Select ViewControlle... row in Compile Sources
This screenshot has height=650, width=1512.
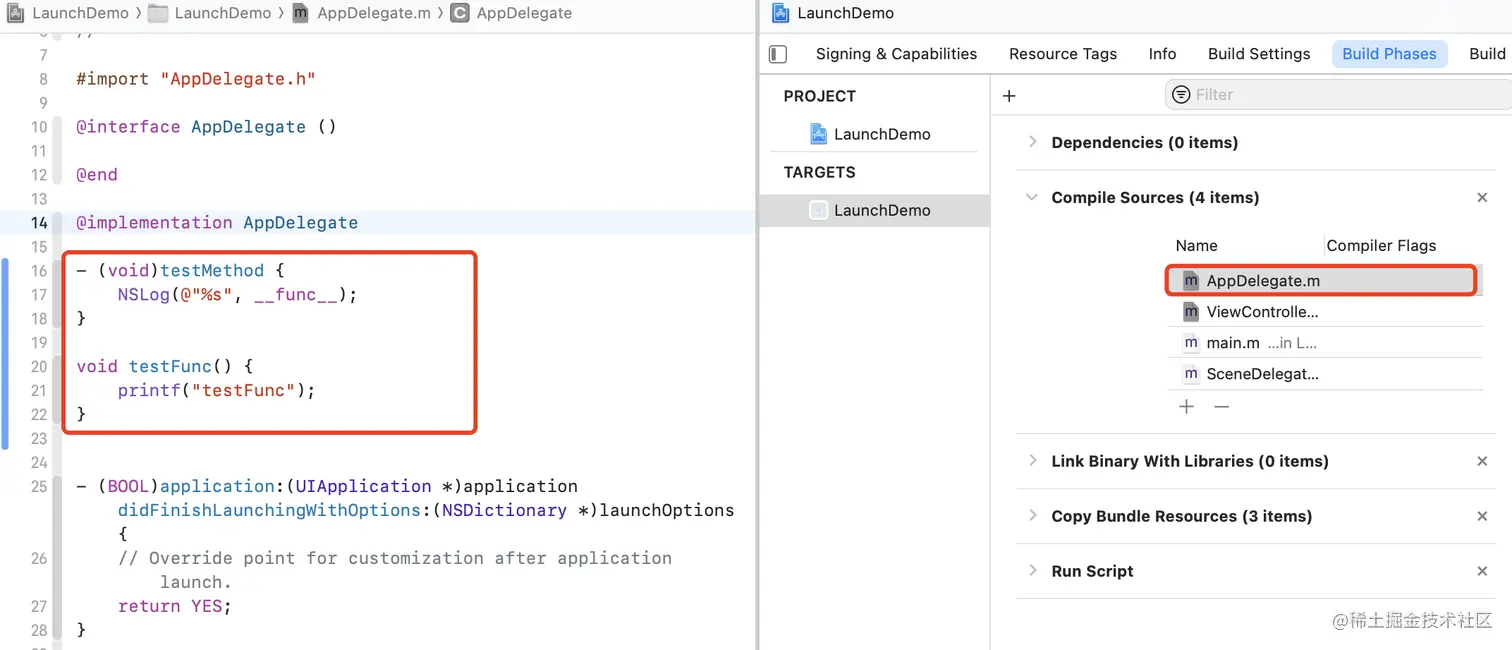coord(1324,312)
